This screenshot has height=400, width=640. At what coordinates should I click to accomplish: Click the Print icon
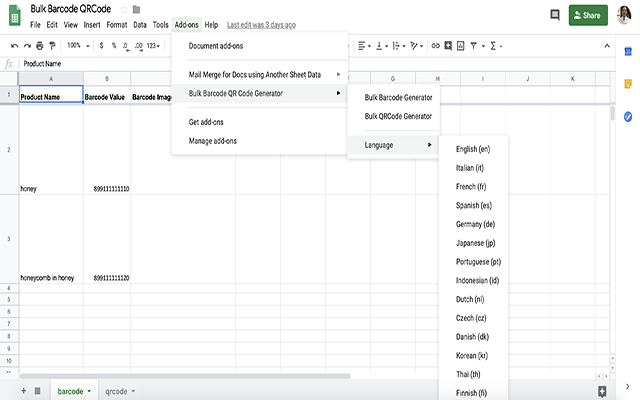(x=40, y=46)
